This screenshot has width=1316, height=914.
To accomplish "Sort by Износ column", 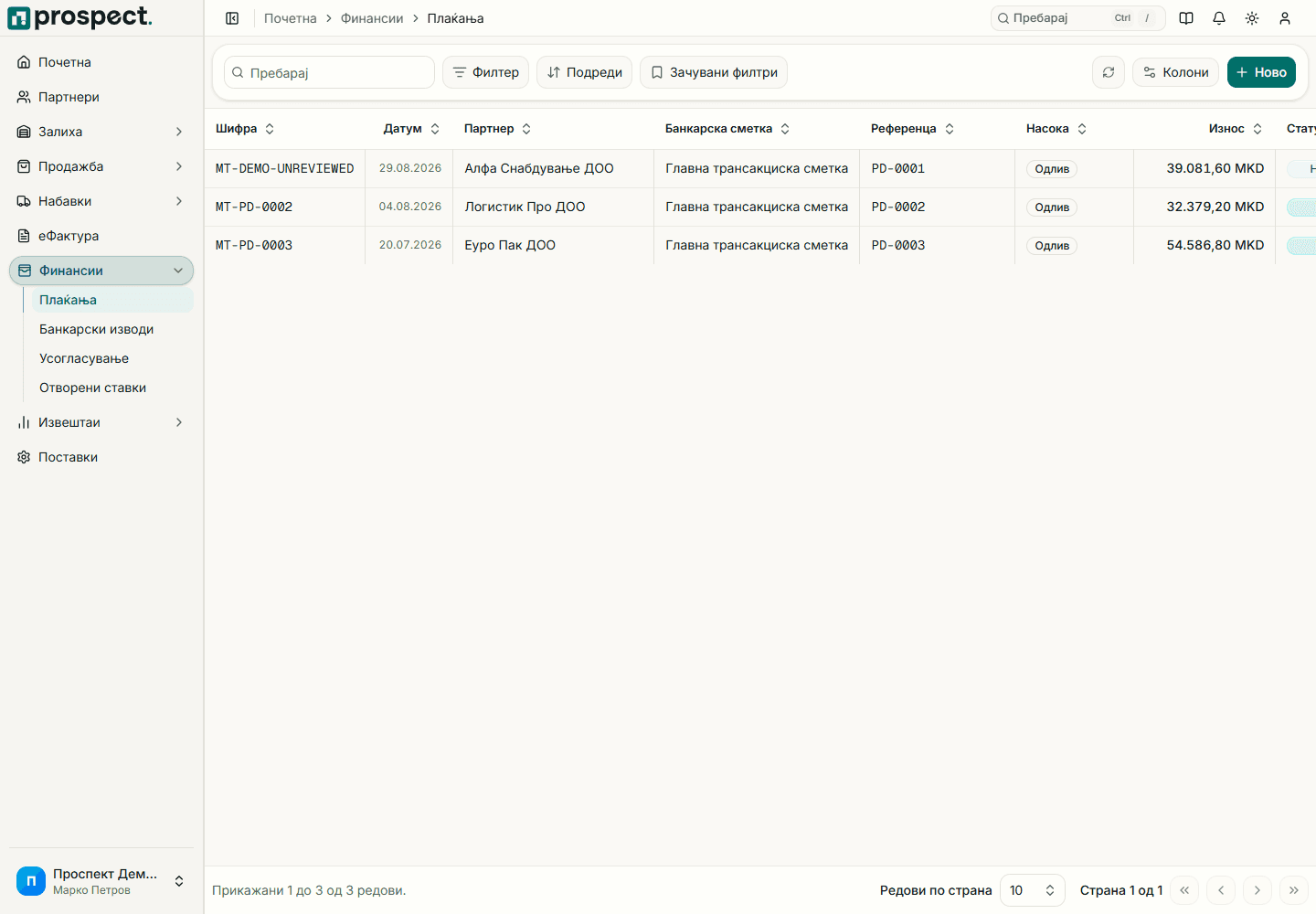I will (x=1236, y=129).
